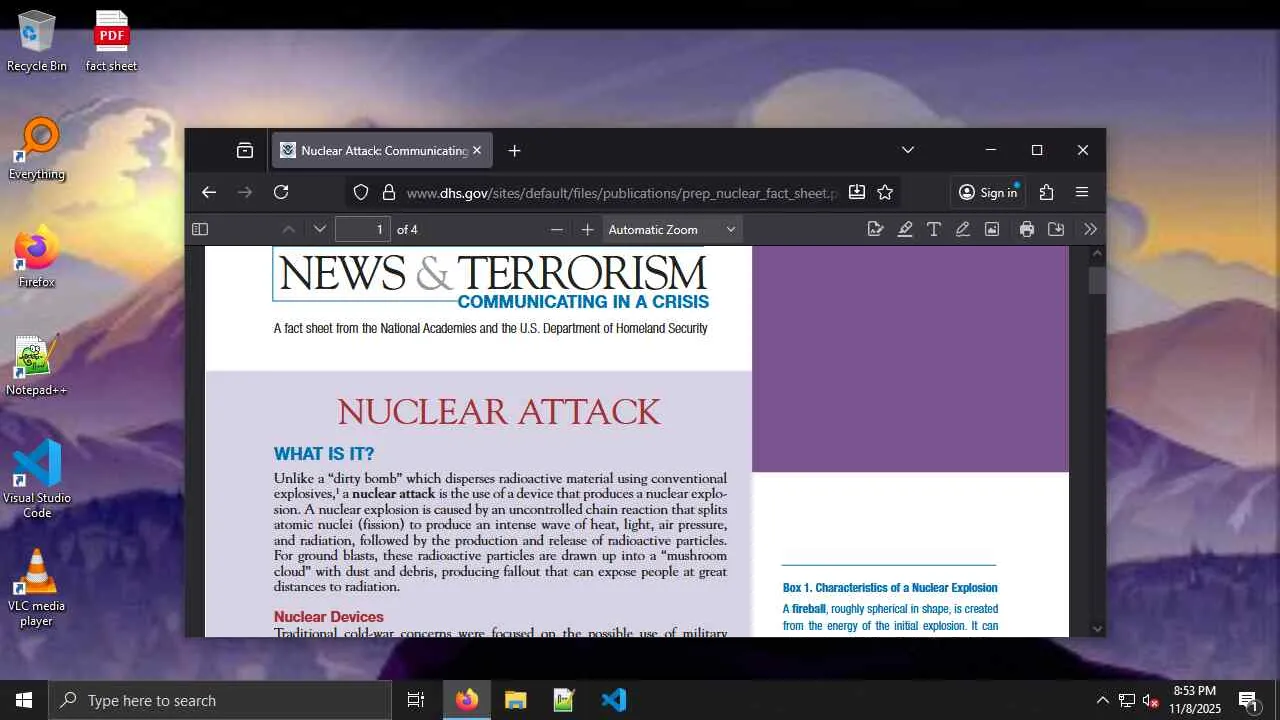This screenshot has height=720, width=1280.
Task: Select the Firefox desktop shortcut
Action: point(37,257)
